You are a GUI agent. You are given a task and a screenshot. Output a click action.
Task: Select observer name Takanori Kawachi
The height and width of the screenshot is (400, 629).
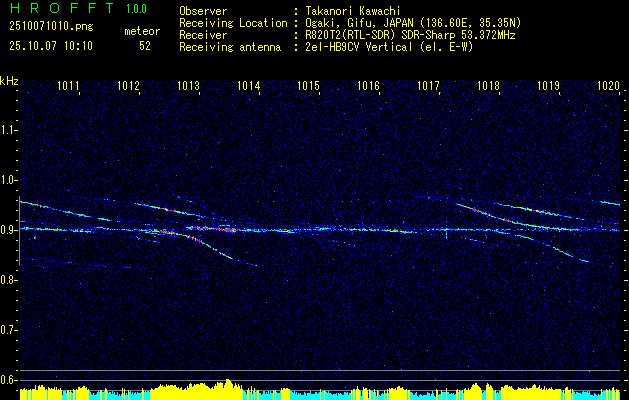point(353,11)
